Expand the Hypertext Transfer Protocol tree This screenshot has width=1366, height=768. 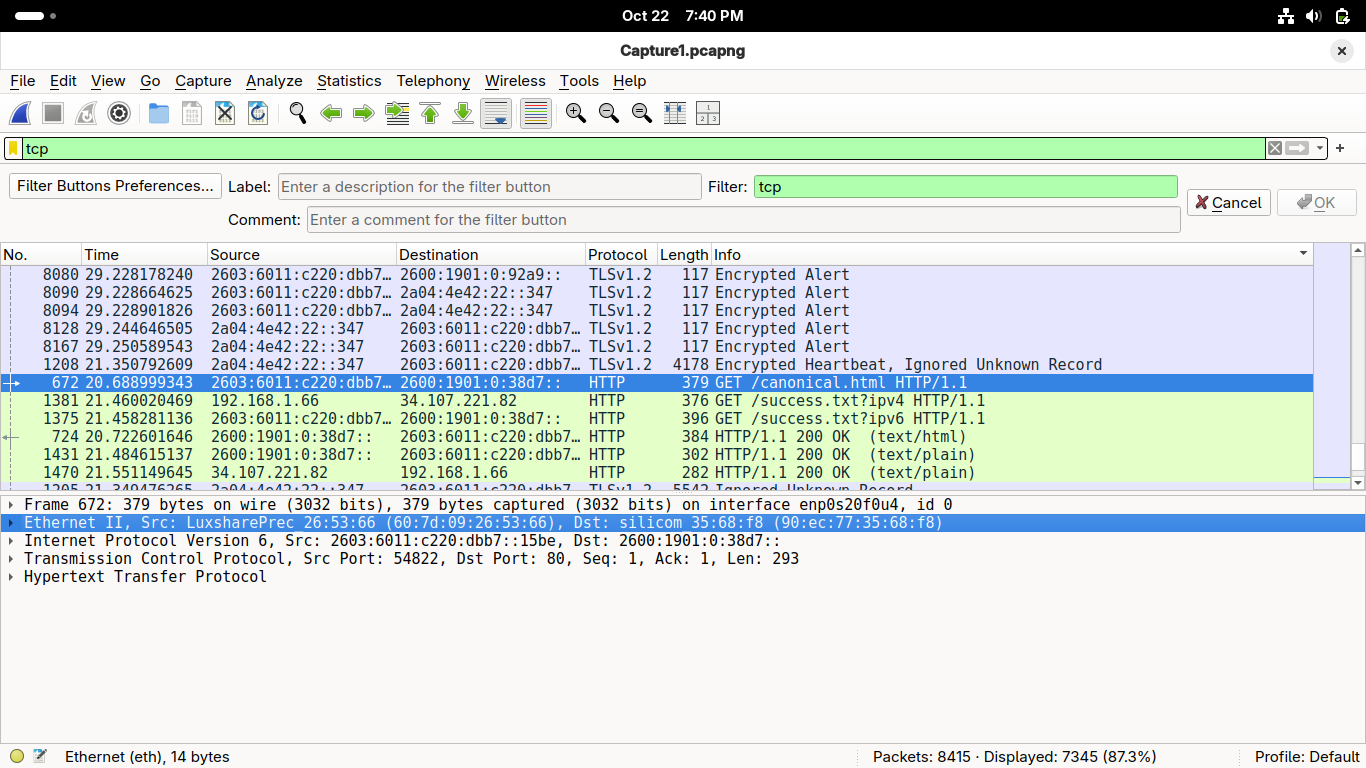tap(11, 577)
